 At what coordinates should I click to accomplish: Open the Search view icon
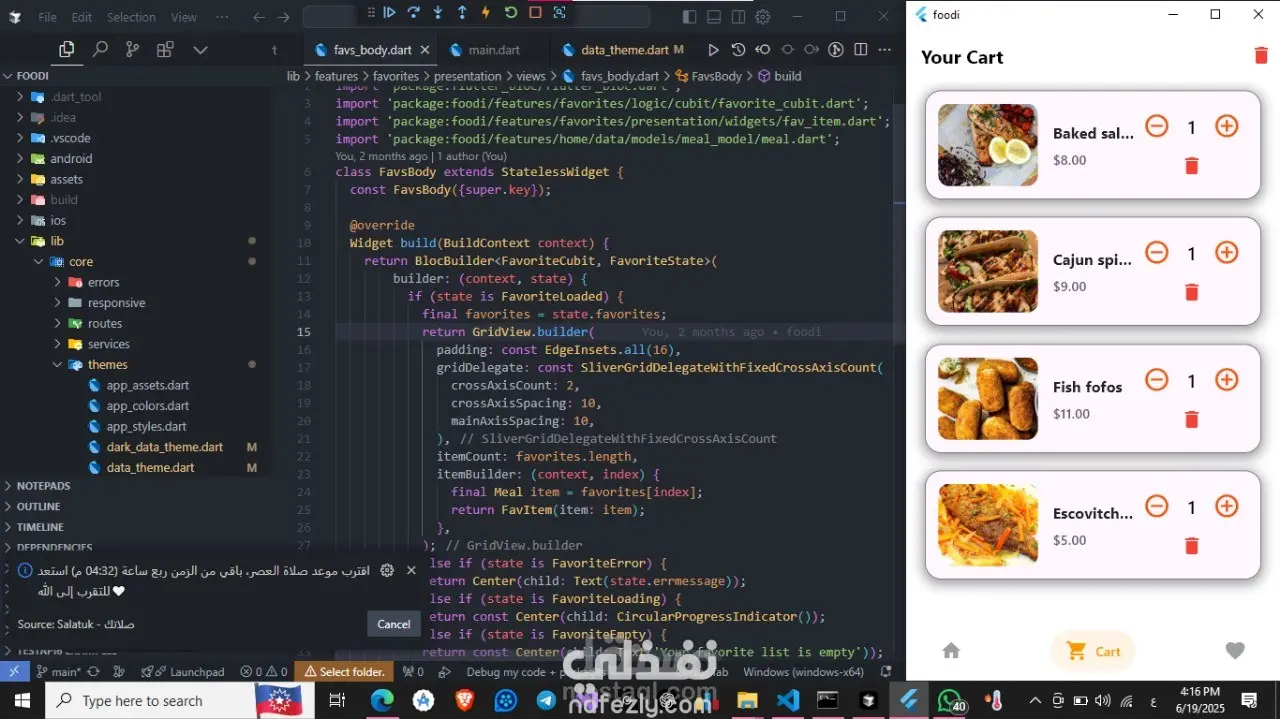click(x=100, y=49)
